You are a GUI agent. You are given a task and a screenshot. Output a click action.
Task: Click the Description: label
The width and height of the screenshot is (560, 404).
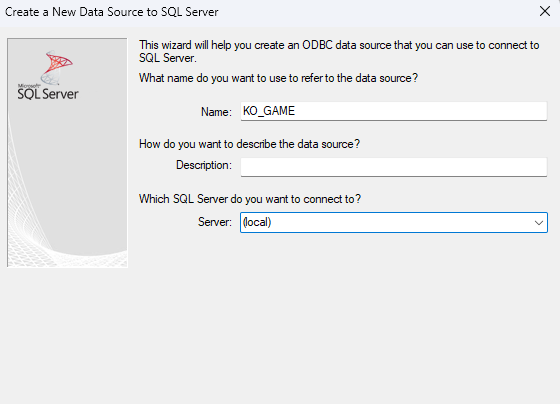tap(204, 165)
